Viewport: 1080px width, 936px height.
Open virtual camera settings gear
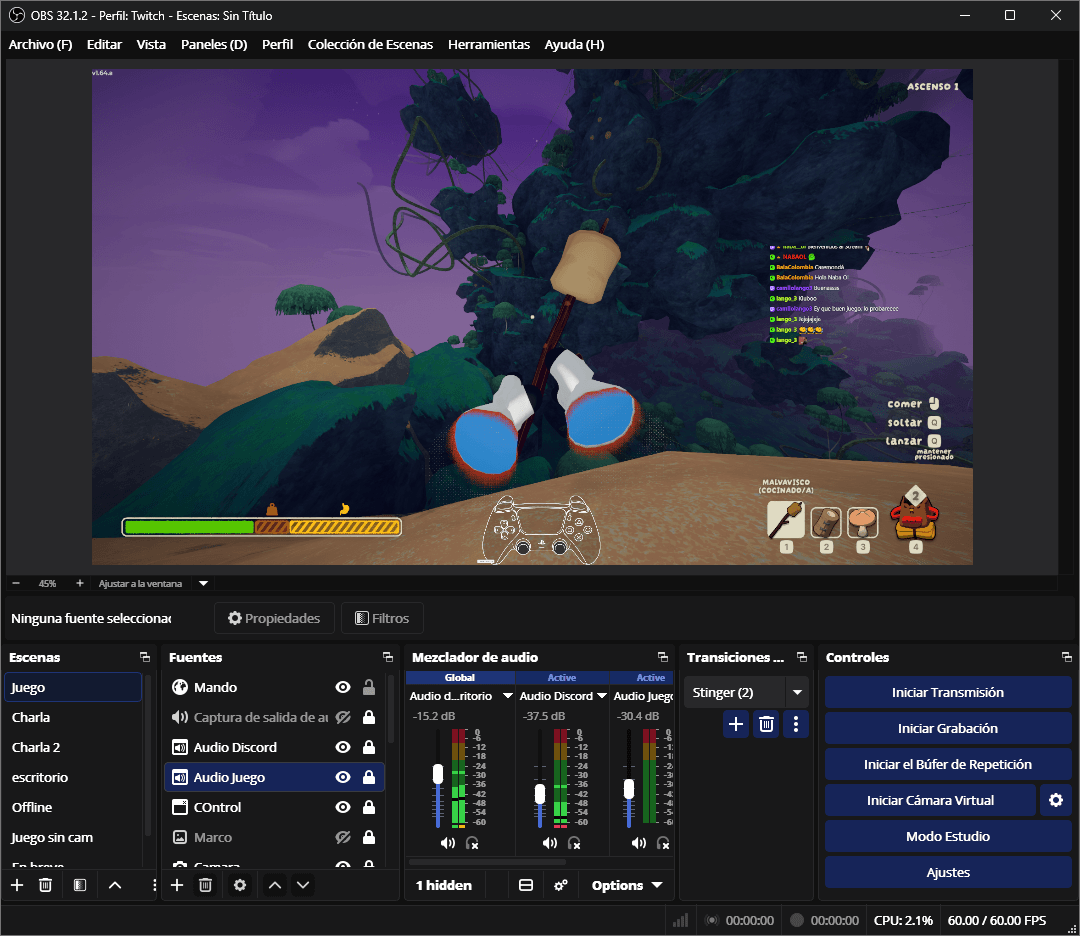[1056, 800]
